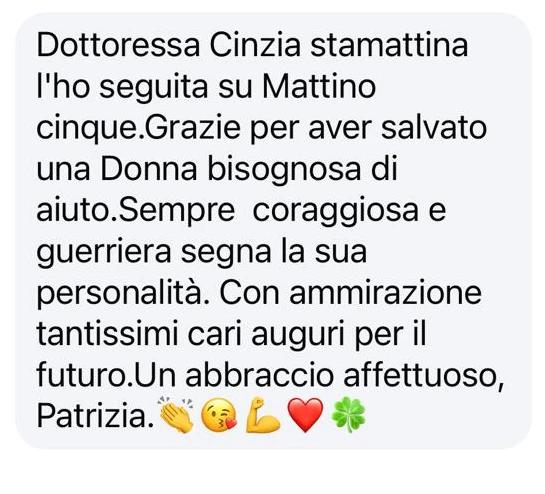Click the flexed bicep emoji

263,415
